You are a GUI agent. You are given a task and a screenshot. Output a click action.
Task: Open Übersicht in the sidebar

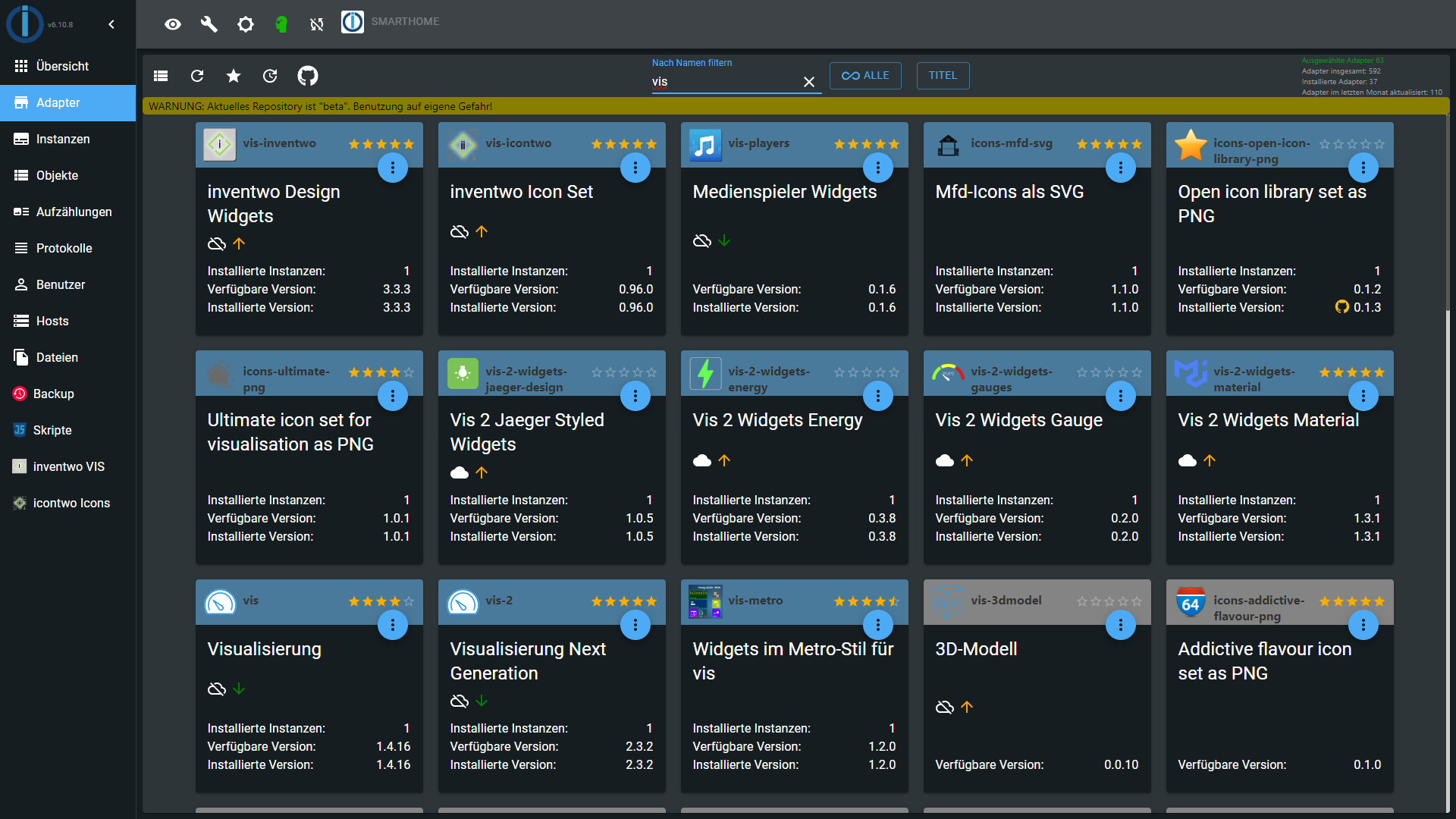point(68,66)
